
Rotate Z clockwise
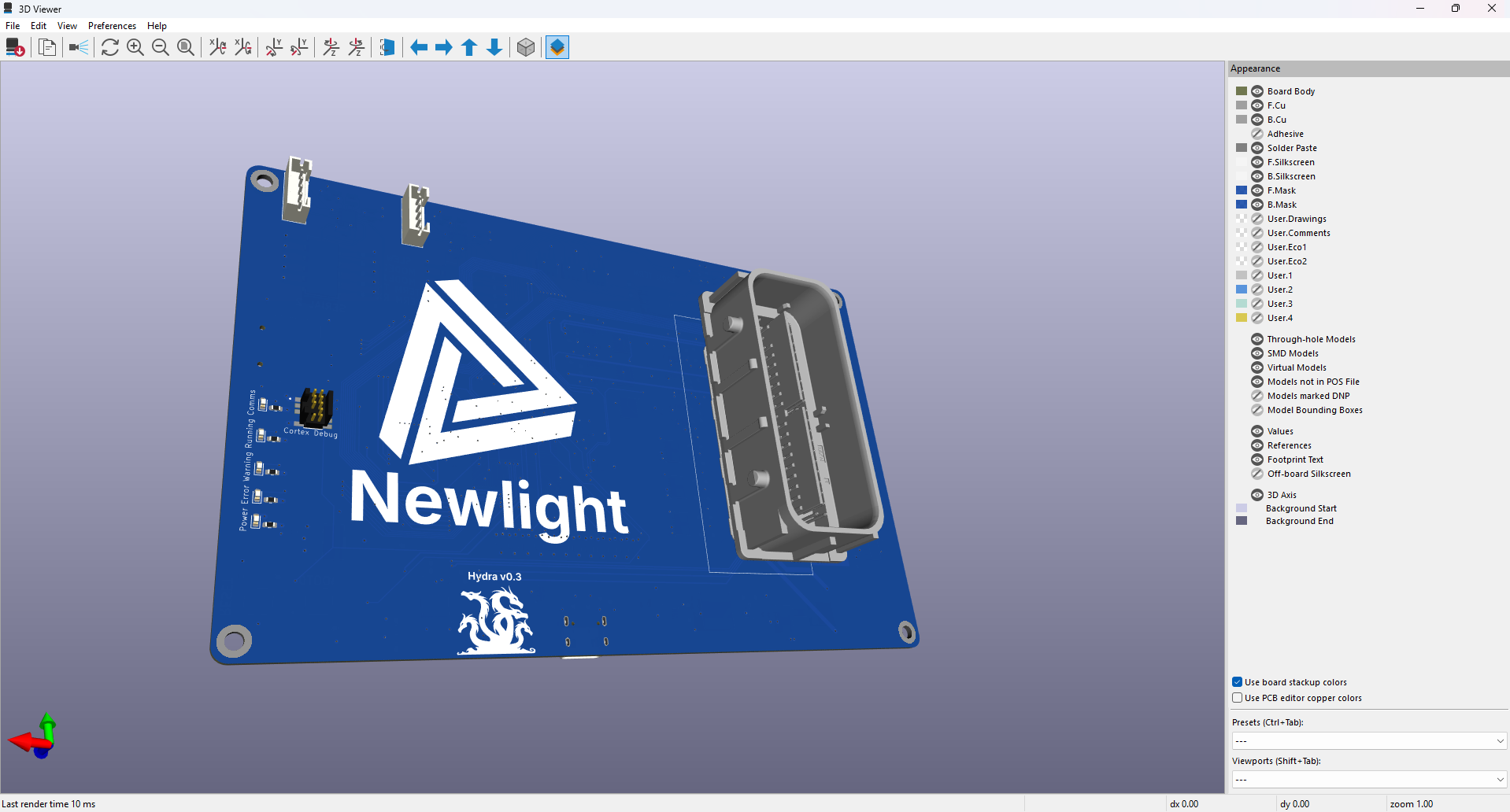[331, 48]
